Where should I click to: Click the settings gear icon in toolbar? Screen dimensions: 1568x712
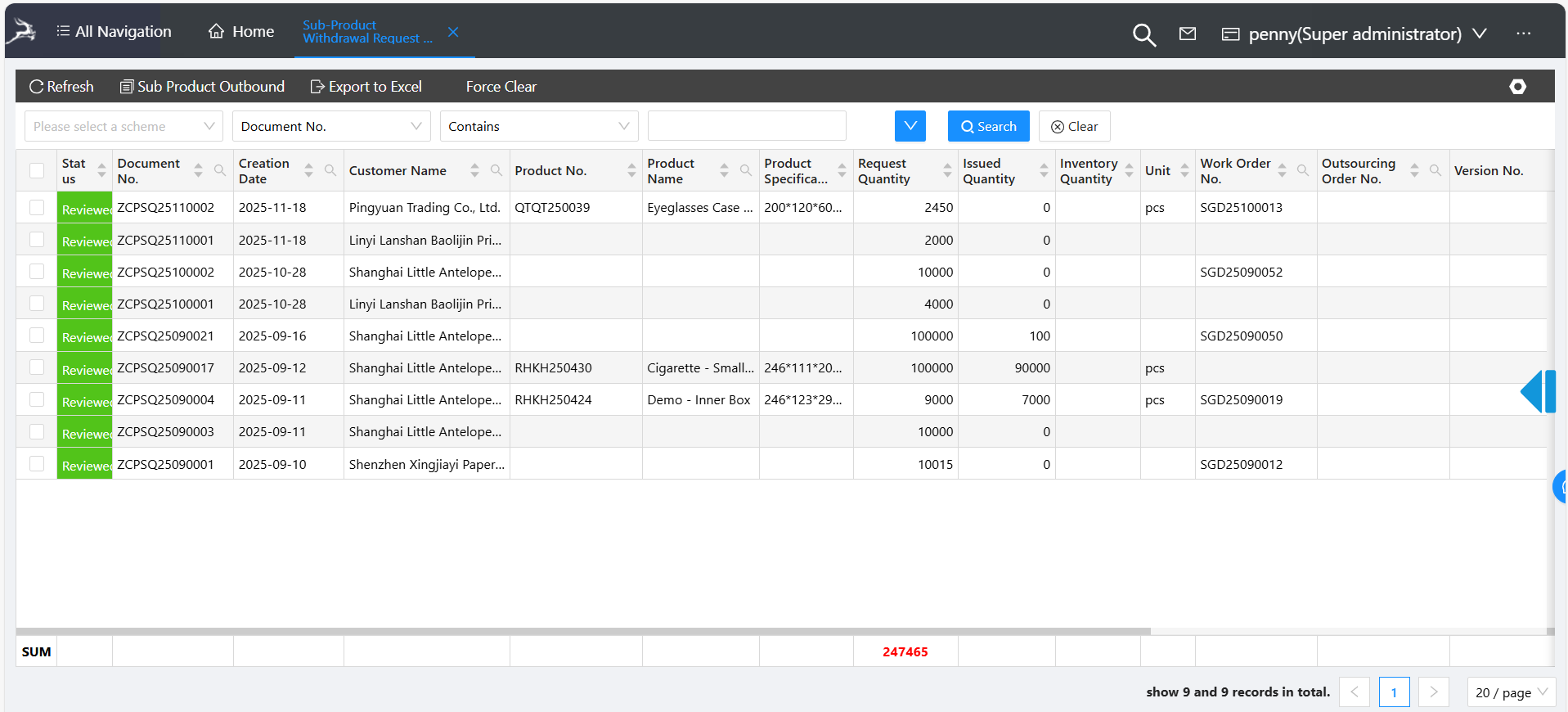click(x=1517, y=87)
